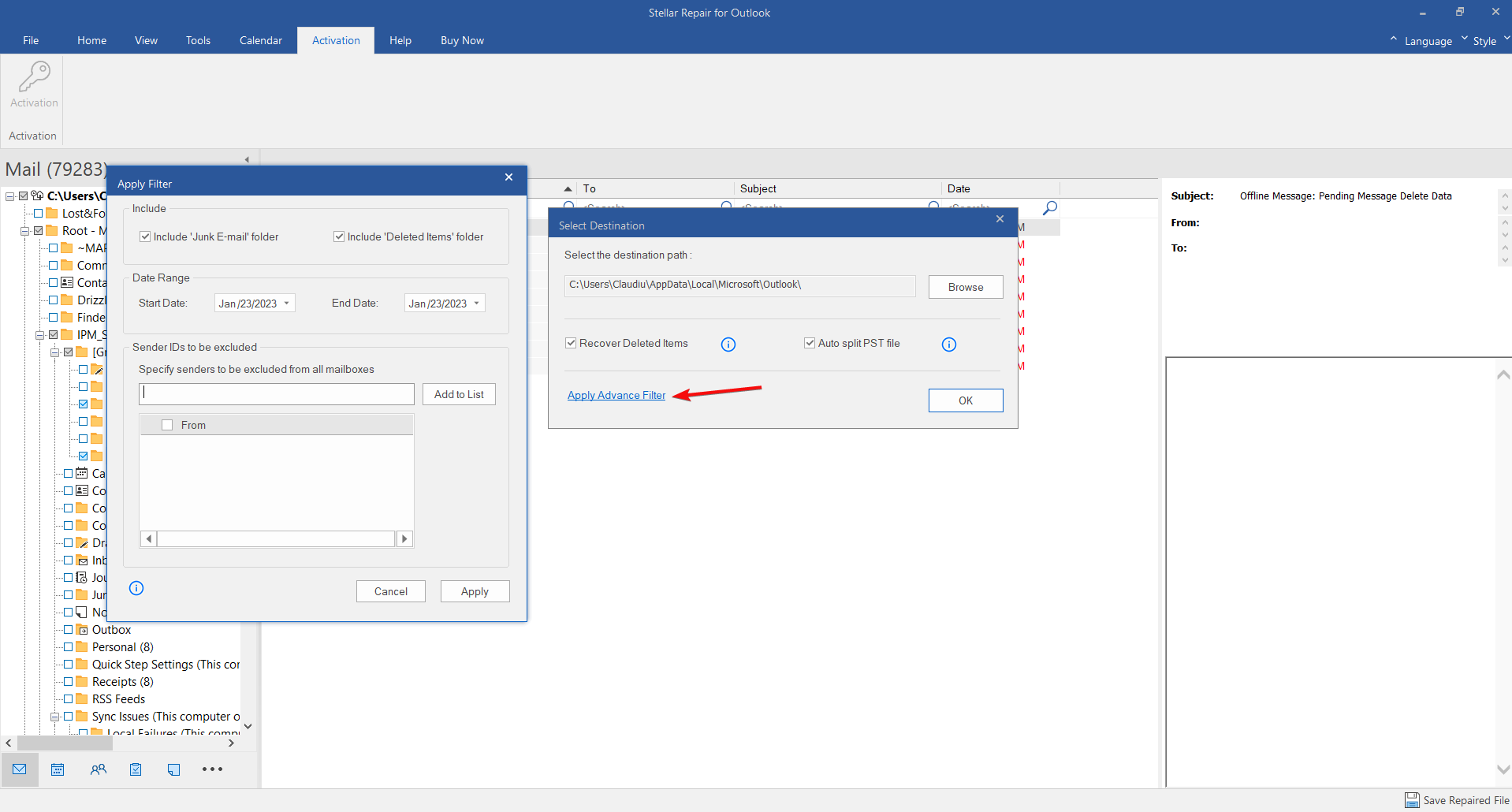
Task: Open the Buy Now tab
Action: (462, 40)
